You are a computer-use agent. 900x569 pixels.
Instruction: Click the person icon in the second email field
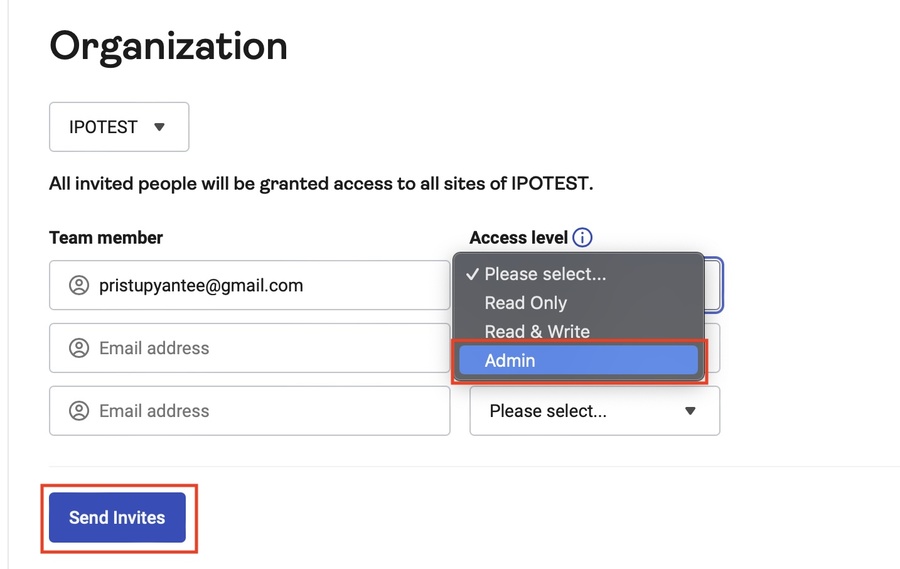tap(79, 348)
